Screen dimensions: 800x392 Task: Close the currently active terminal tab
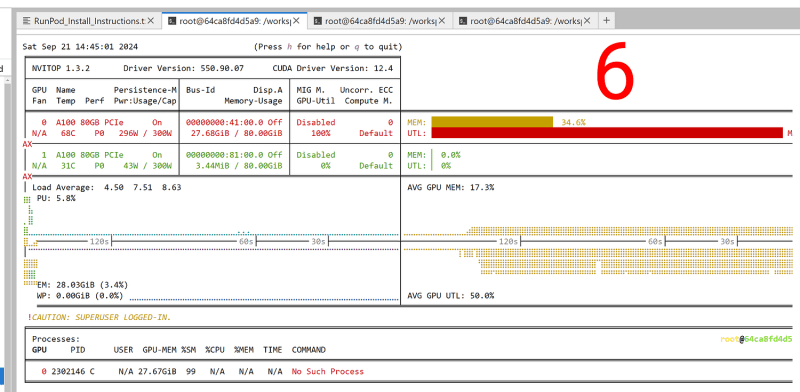tap(296, 21)
